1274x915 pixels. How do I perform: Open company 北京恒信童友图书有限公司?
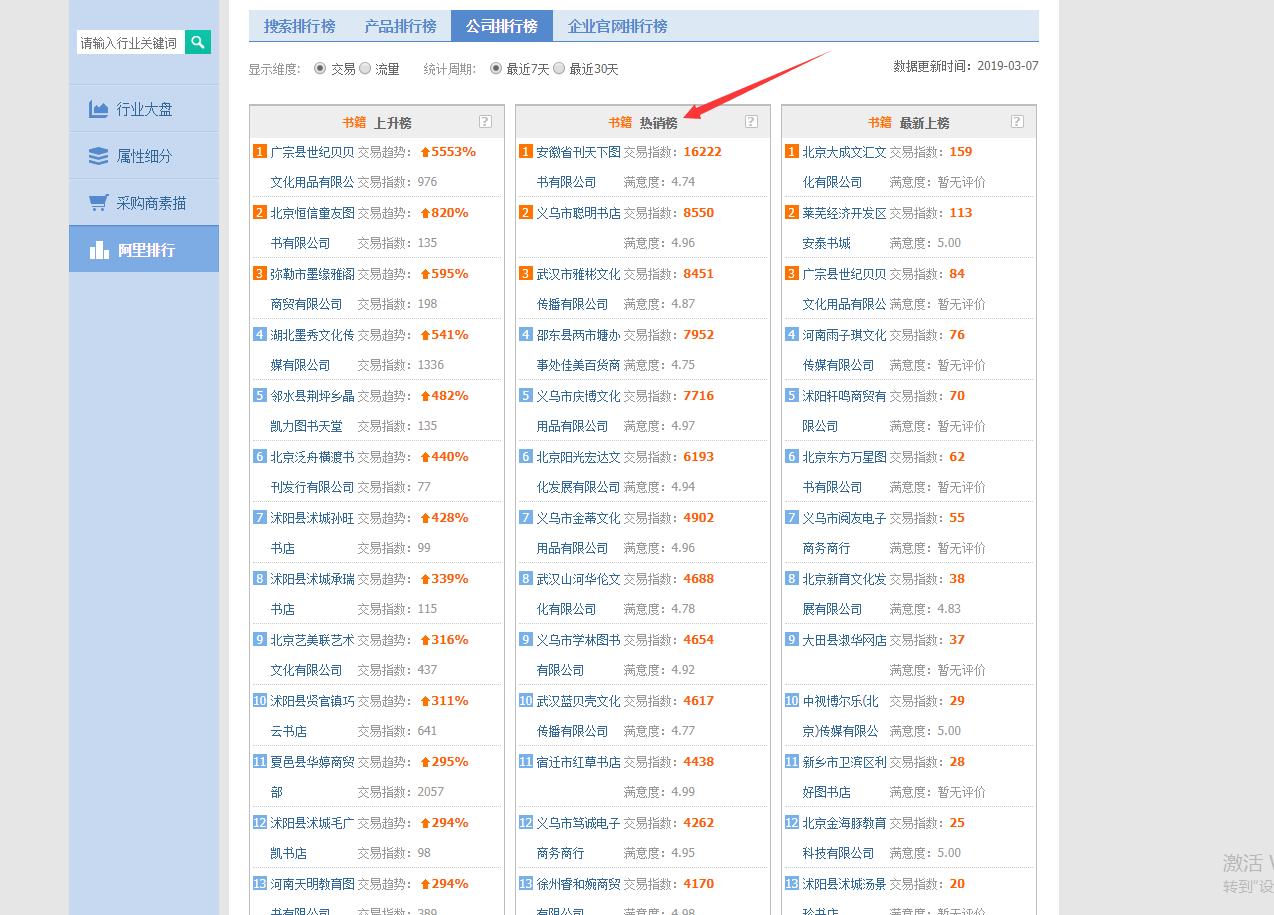(312, 228)
